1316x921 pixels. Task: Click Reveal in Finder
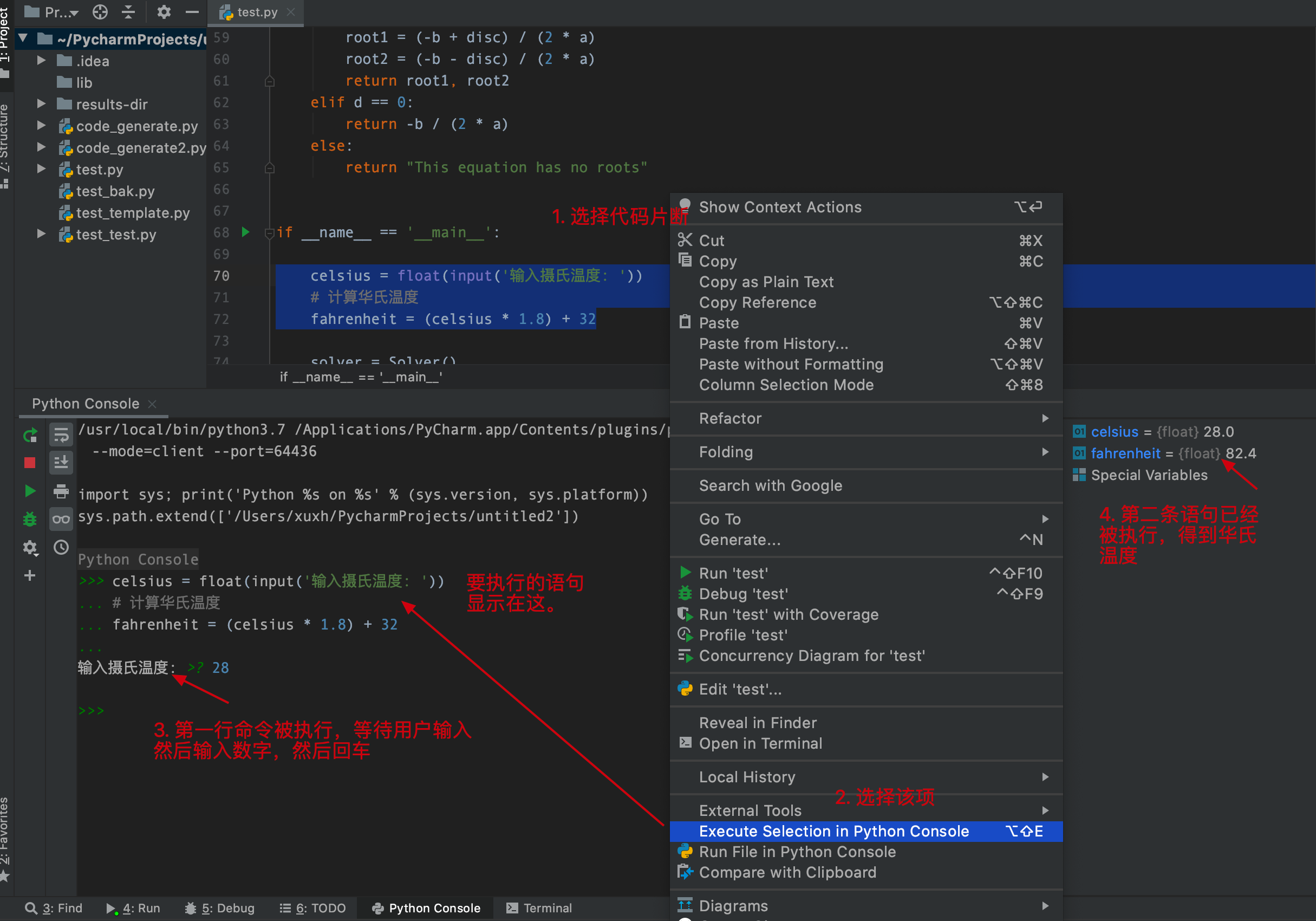coord(866,723)
